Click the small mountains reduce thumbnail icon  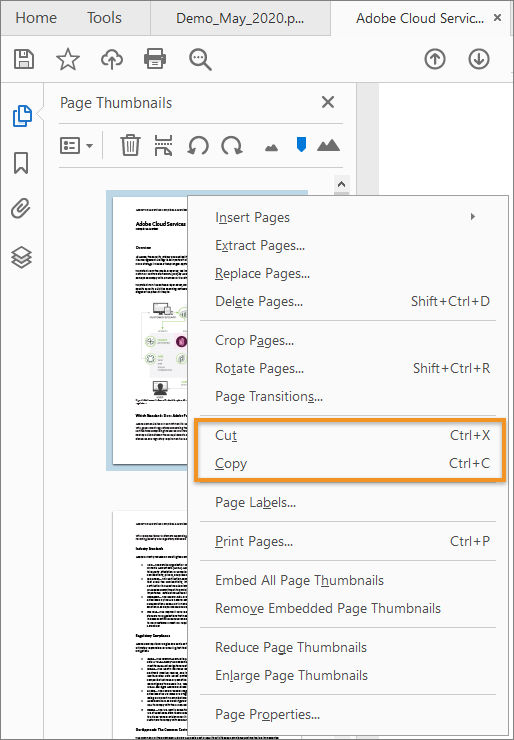click(271, 148)
